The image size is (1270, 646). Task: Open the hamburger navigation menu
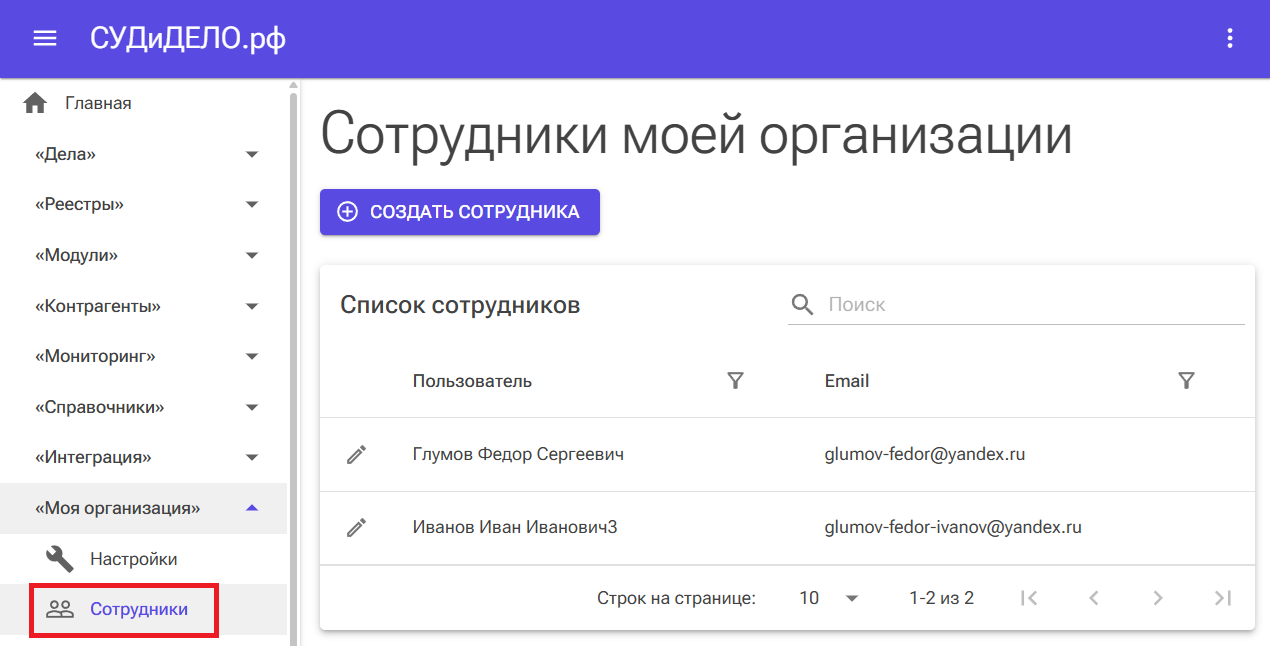44,37
